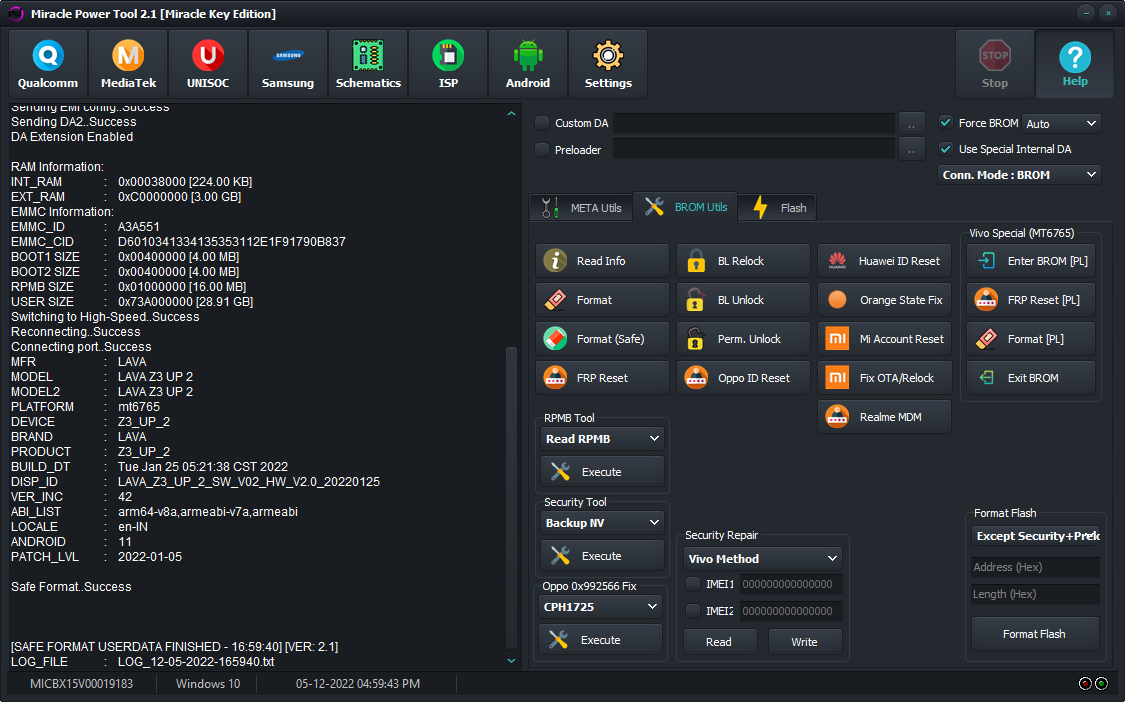
Task: Open the Android module
Action: 528,65
